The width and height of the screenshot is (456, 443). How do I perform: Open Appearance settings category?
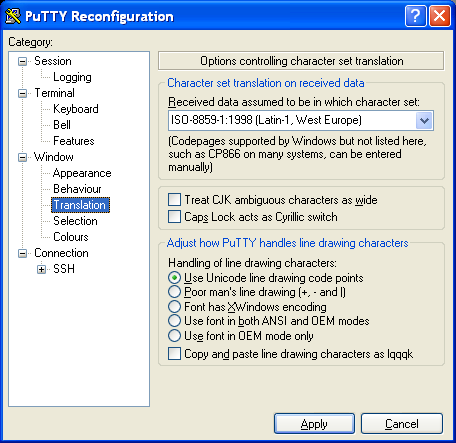click(82, 173)
